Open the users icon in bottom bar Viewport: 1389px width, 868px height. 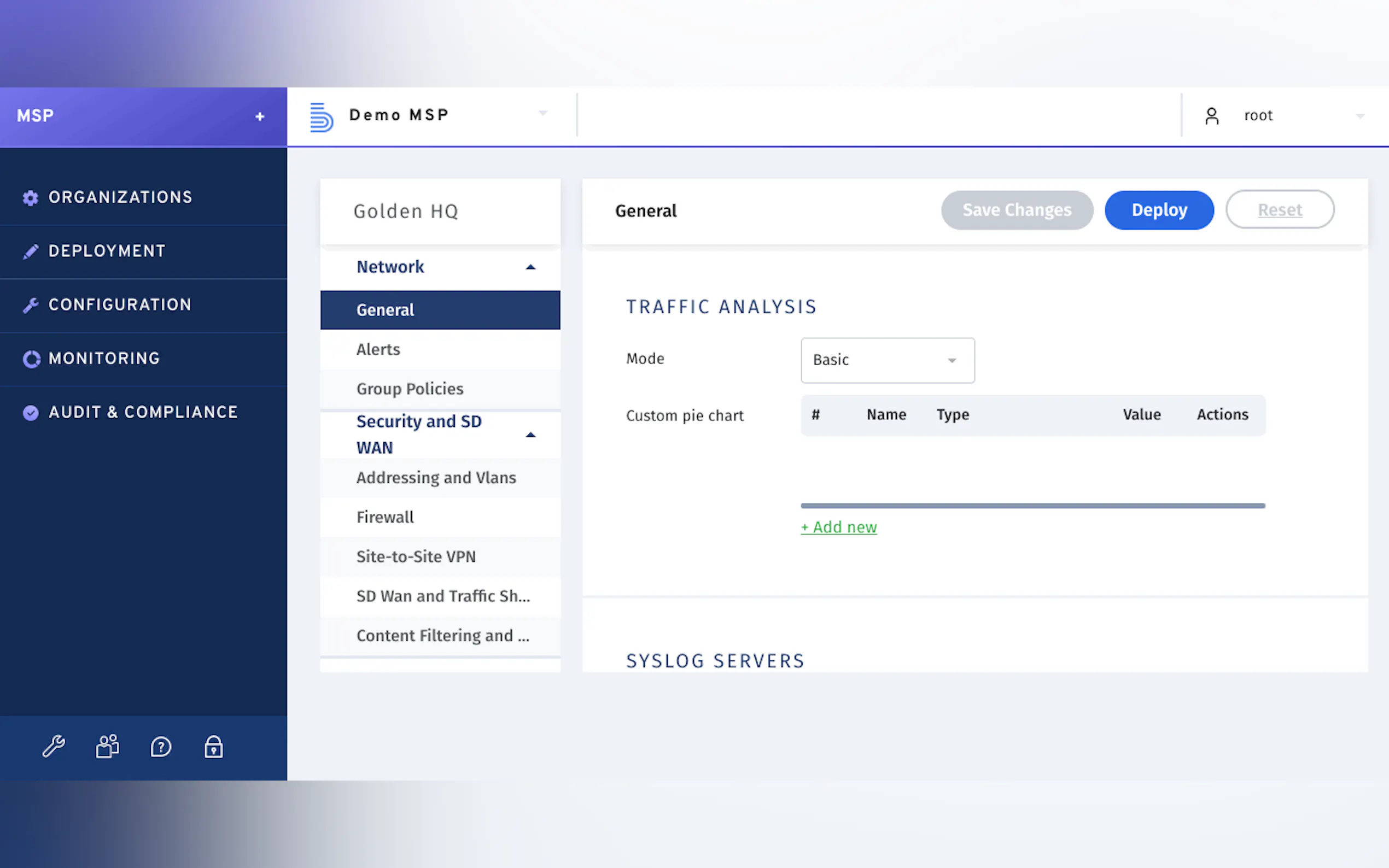107,747
